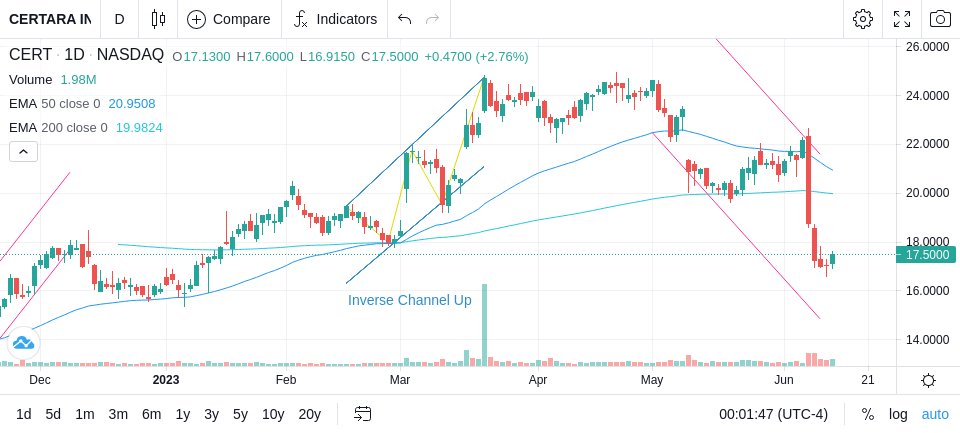This screenshot has height=433, width=960.
Task: Set range to 3y
Action: [x=211, y=414]
